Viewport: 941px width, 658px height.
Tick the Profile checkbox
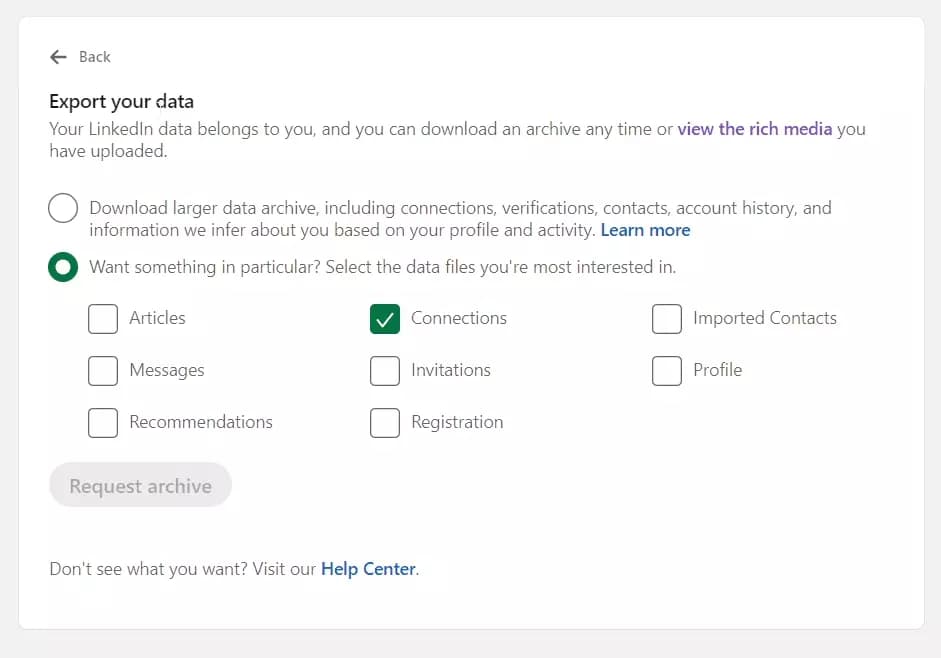[667, 370]
